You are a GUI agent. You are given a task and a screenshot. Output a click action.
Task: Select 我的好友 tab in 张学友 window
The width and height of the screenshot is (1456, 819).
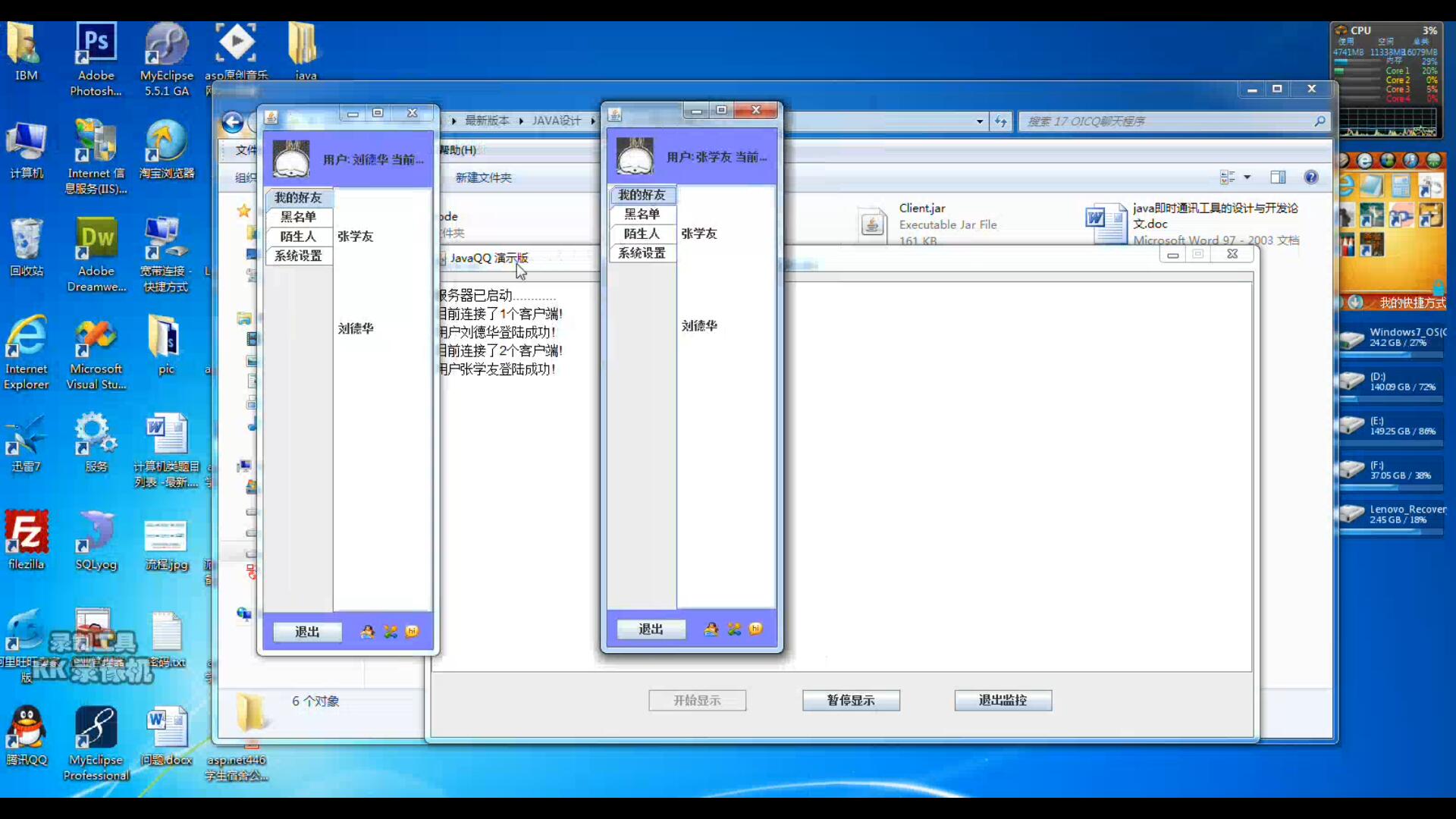(642, 195)
